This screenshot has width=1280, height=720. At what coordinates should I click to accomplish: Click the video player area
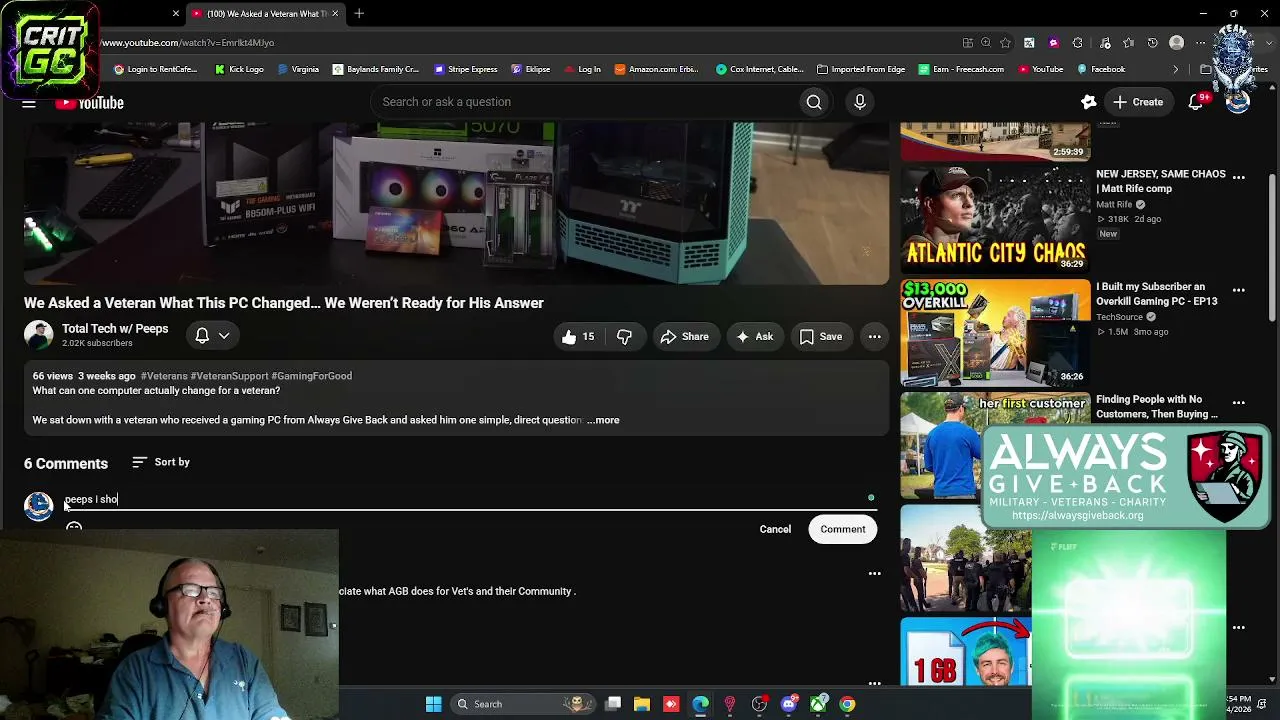[x=456, y=203]
